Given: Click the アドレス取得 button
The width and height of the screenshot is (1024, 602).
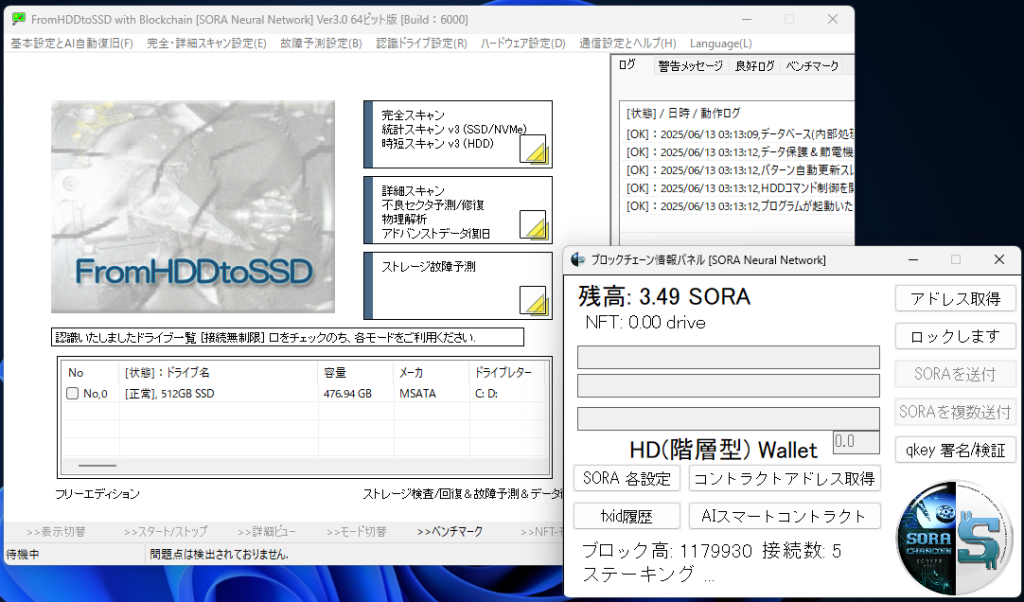Looking at the screenshot, I should tap(955, 298).
